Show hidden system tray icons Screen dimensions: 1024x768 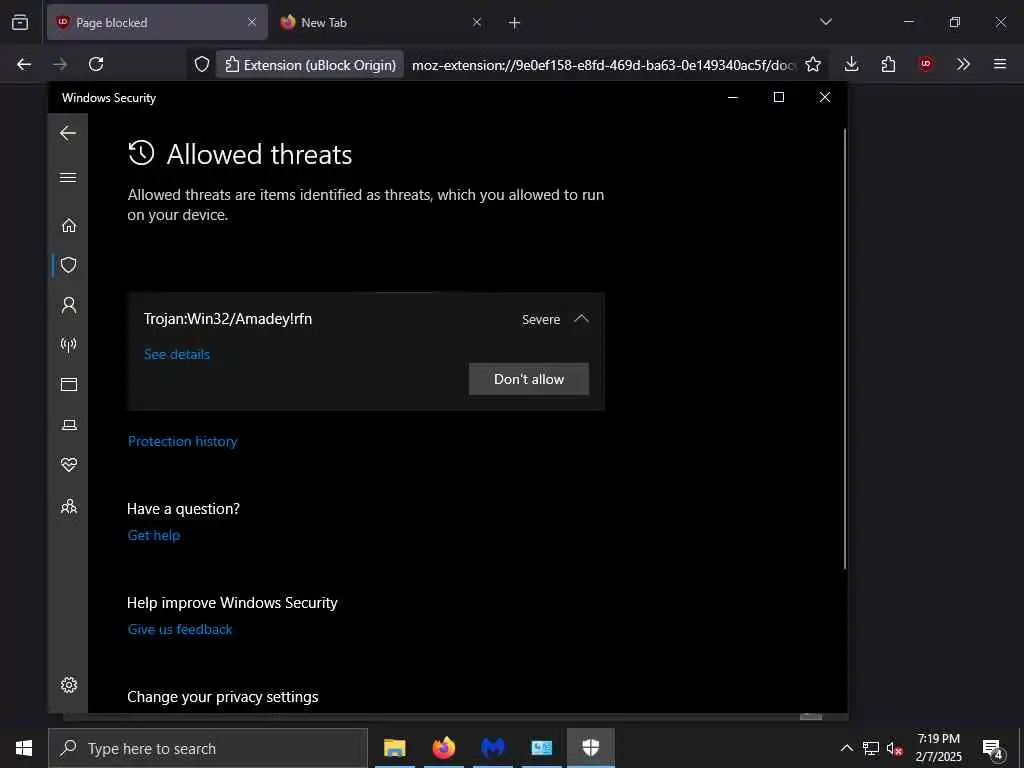coord(846,748)
